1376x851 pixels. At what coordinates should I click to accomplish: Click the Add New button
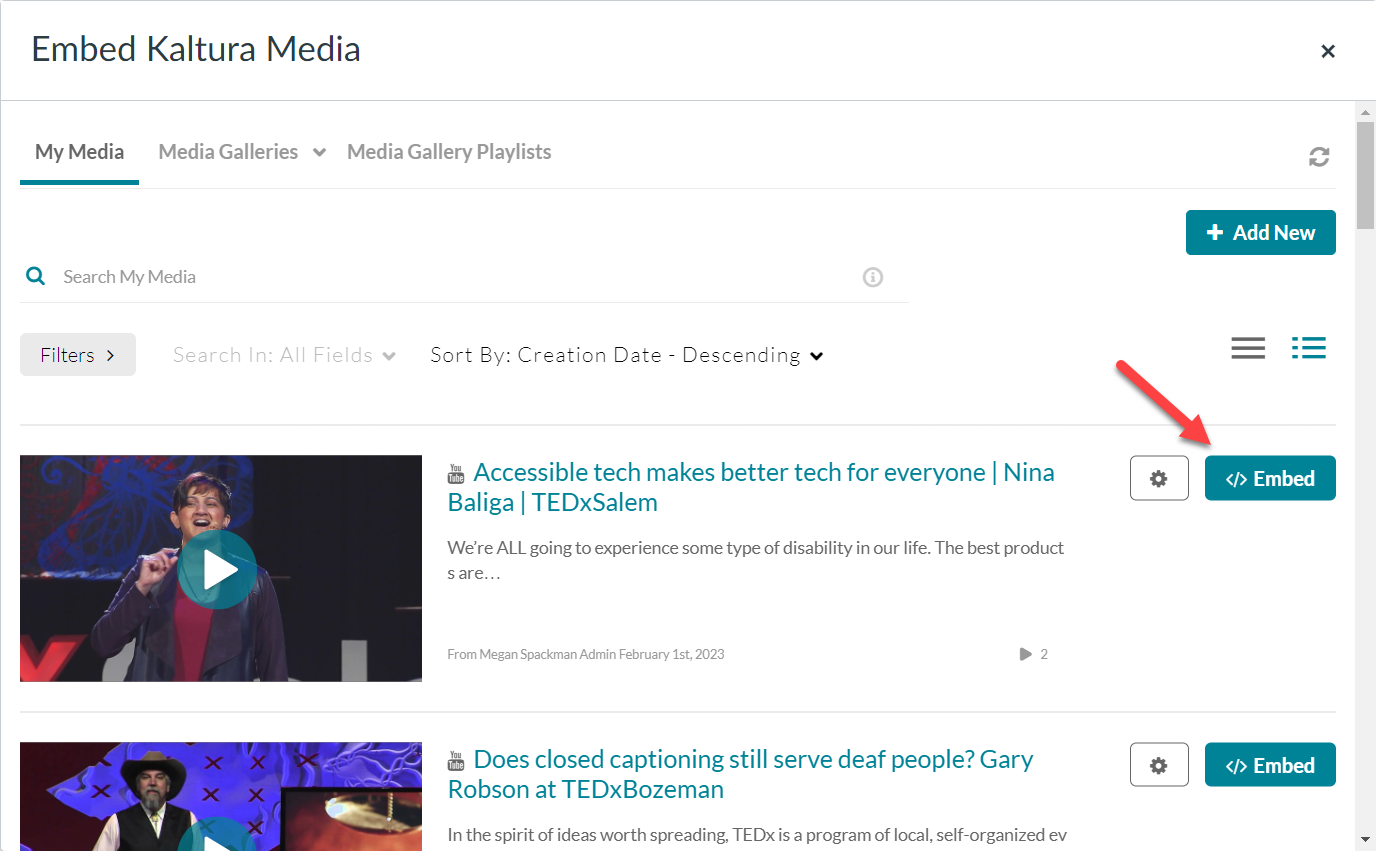[1260, 232]
